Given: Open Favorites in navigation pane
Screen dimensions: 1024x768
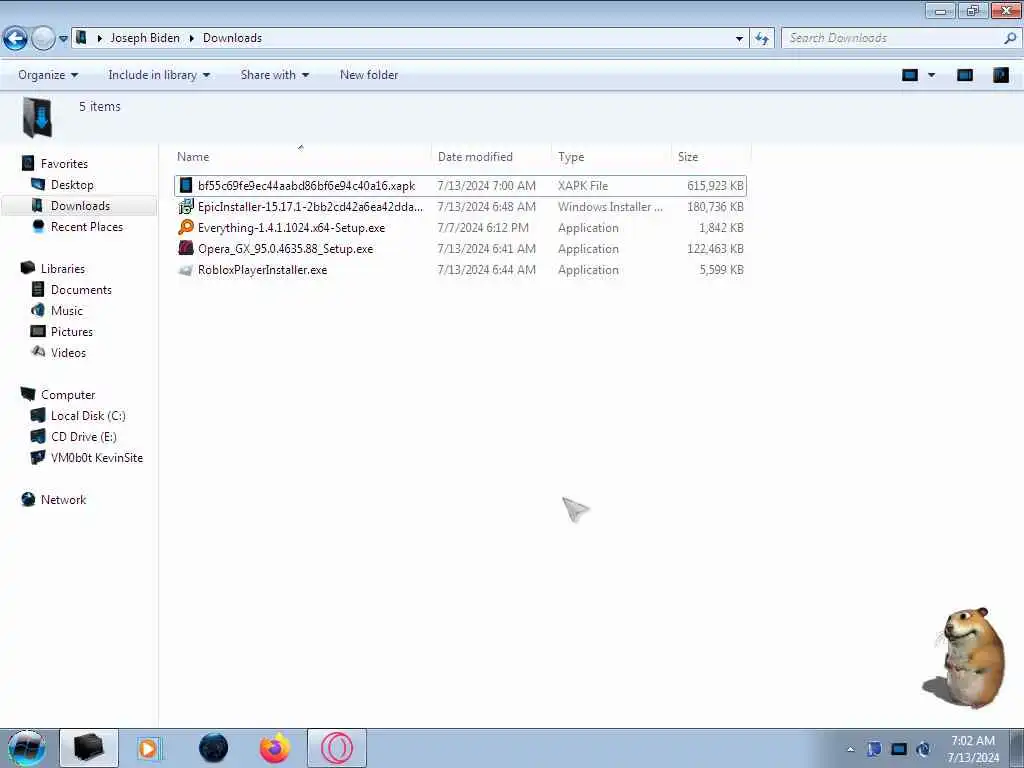Looking at the screenshot, I should tap(64, 164).
